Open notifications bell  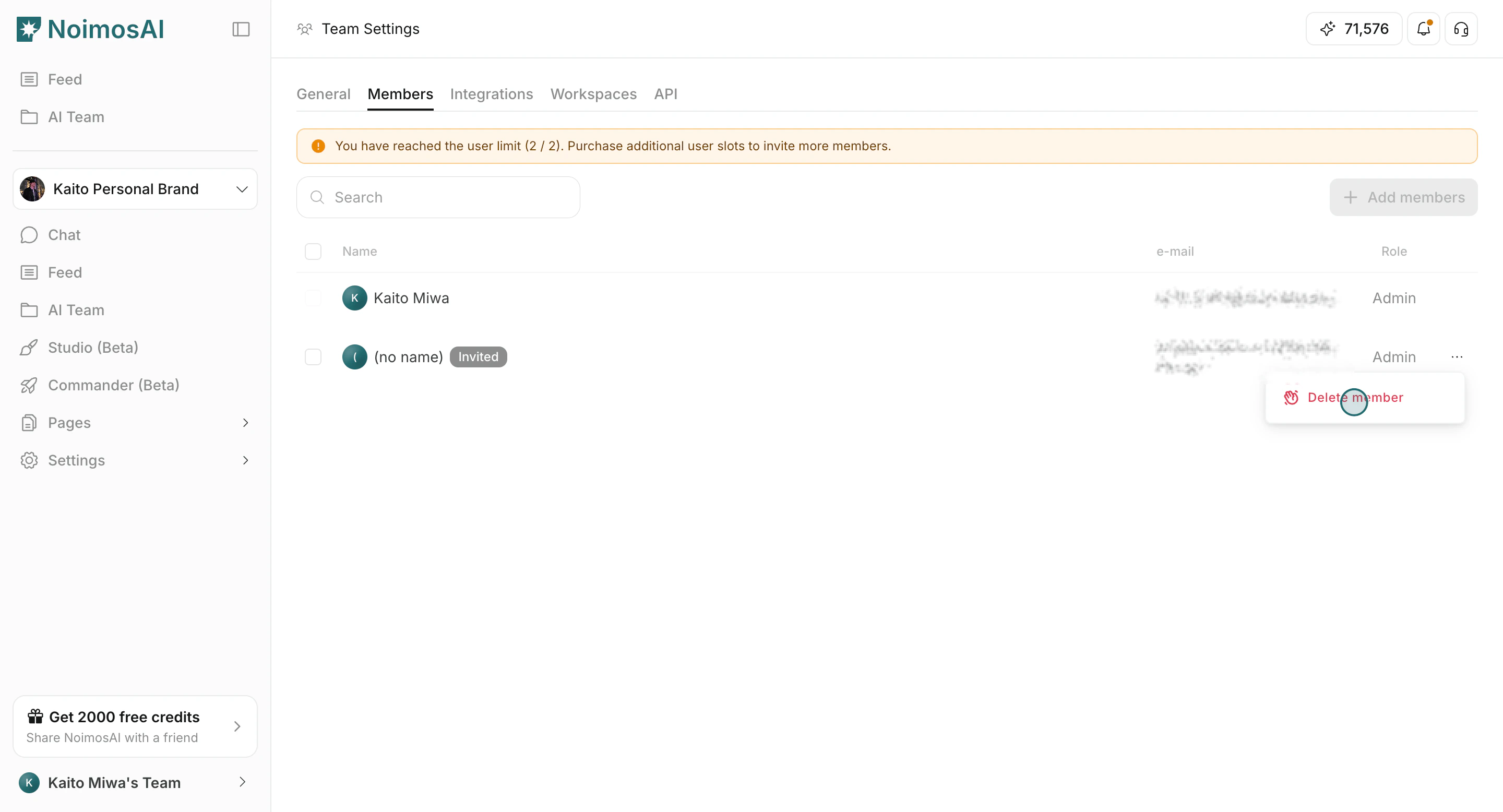point(1424,29)
